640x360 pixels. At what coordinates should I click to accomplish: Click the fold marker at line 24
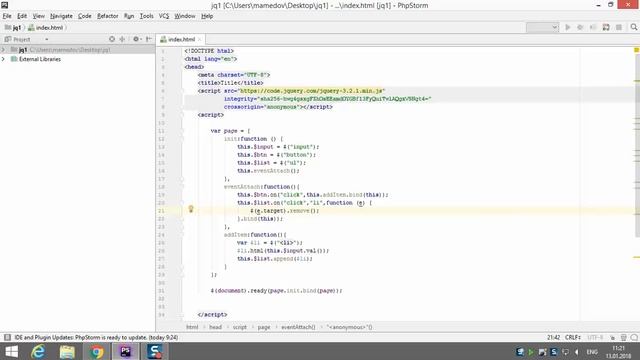[x=182, y=235]
